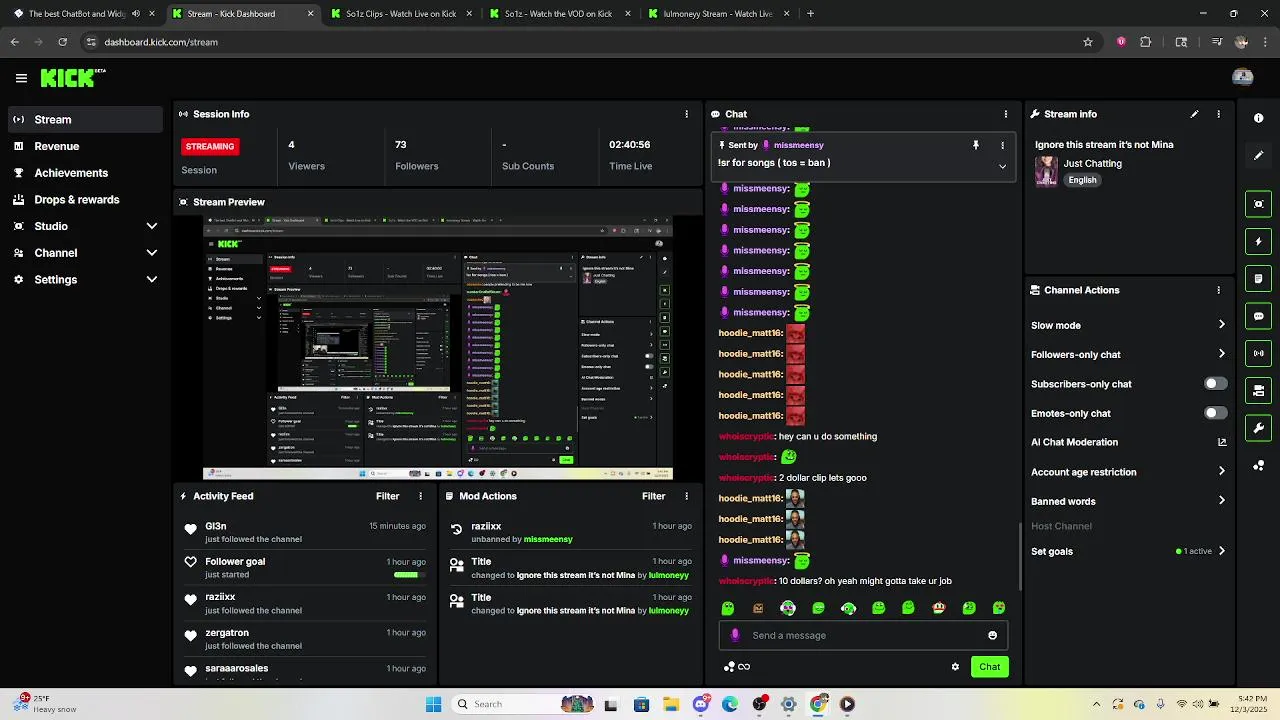1280x720 pixels.
Task: Toggle the chat bubble widget icon in right sidebar
Action: (1258, 316)
